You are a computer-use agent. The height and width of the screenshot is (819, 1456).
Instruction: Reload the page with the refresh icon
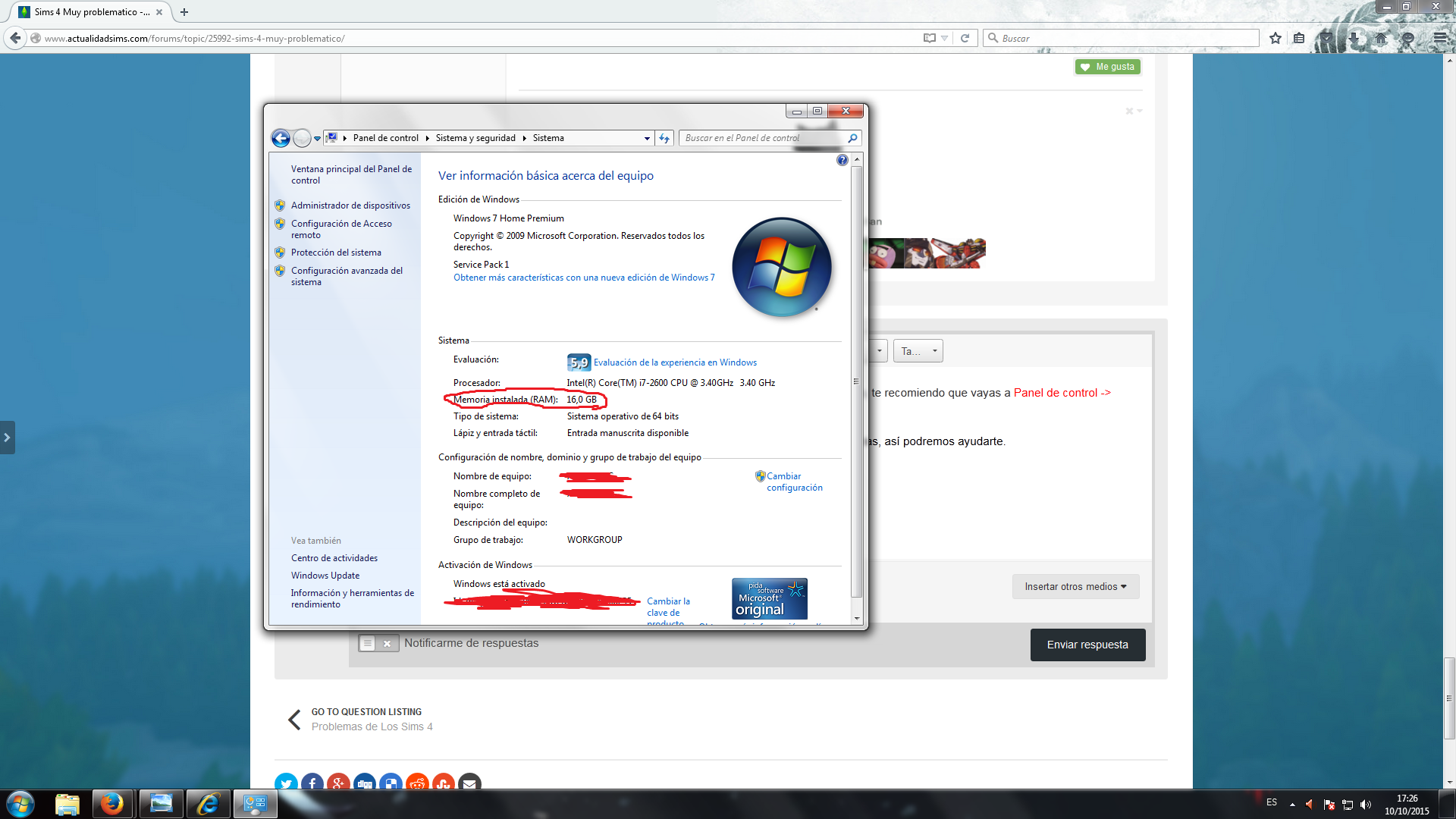pos(965,38)
